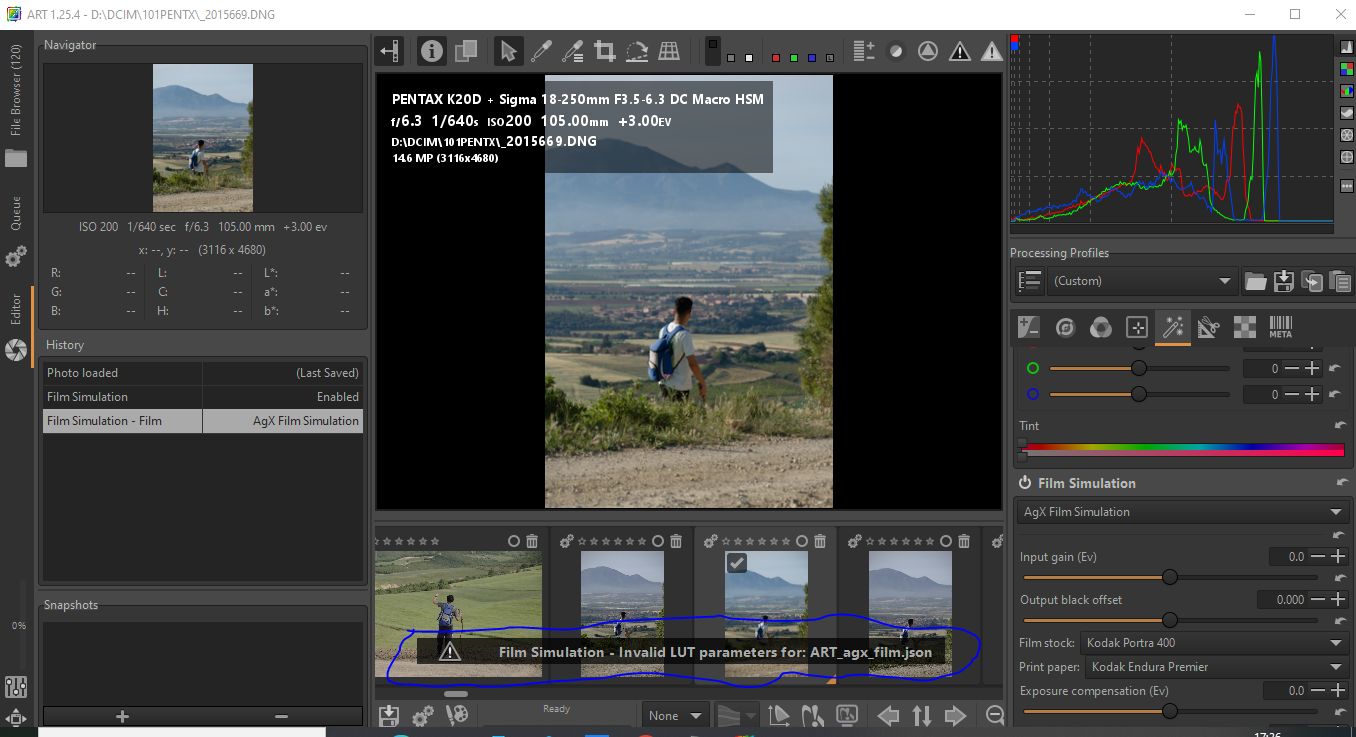1356x737 pixels.
Task: Toggle the image info overlay button
Action: (432, 51)
